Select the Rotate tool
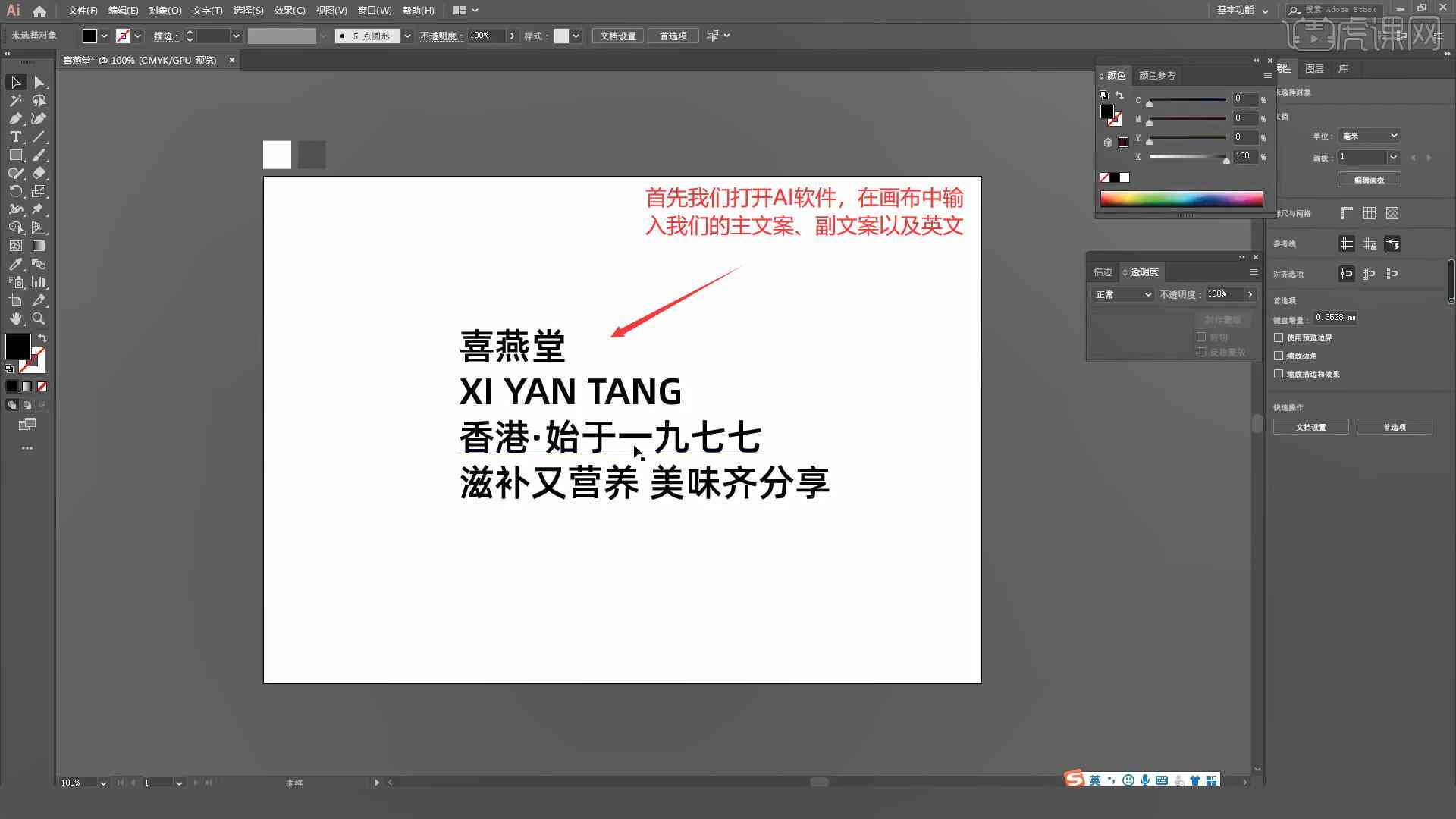The image size is (1456, 819). tap(14, 191)
